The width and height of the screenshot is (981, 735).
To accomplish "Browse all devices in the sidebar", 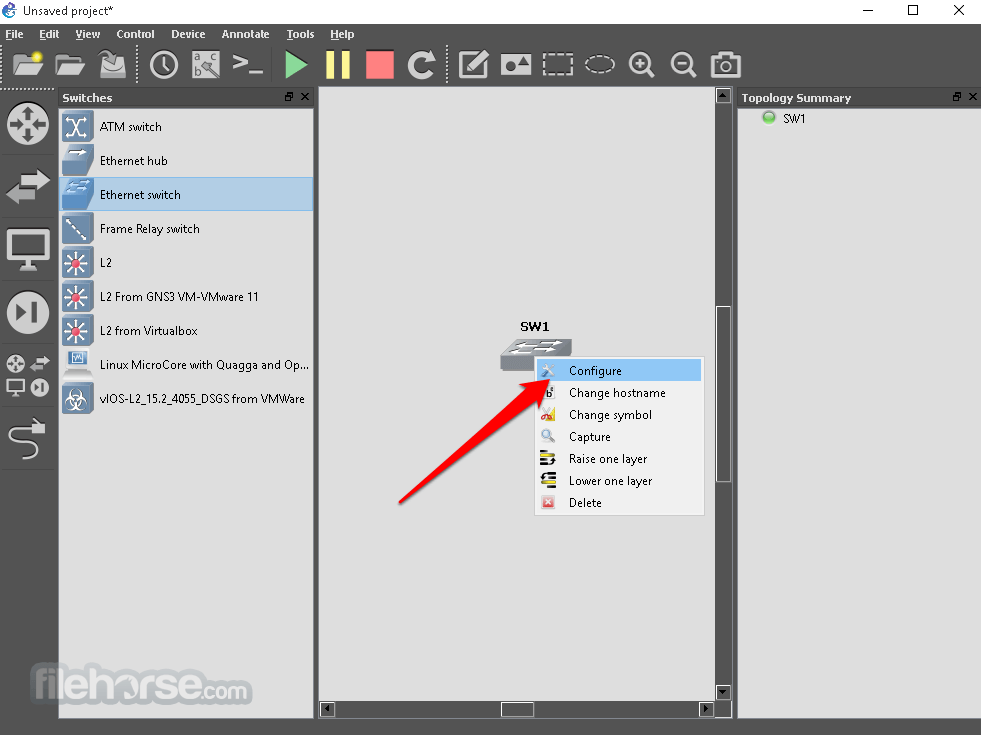I will [28, 375].
